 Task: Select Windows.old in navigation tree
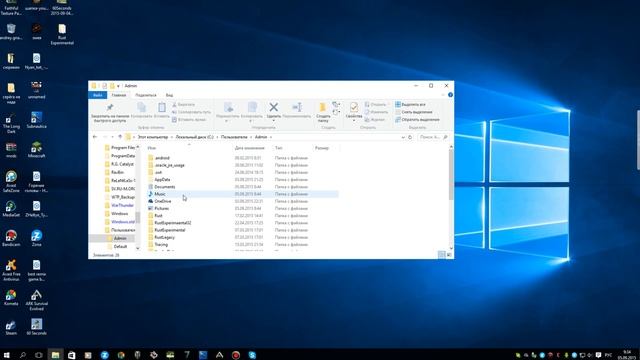pyautogui.click(x=123, y=222)
